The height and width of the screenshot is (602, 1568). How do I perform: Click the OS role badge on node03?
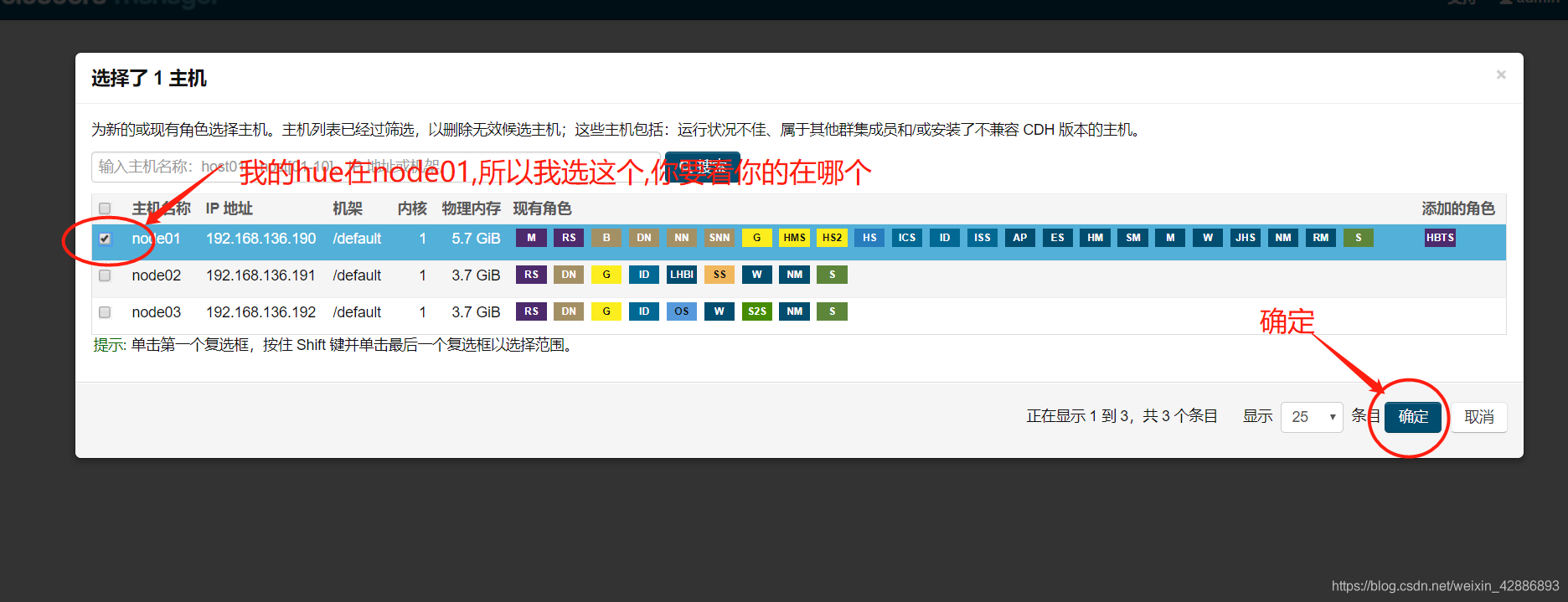(x=682, y=311)
